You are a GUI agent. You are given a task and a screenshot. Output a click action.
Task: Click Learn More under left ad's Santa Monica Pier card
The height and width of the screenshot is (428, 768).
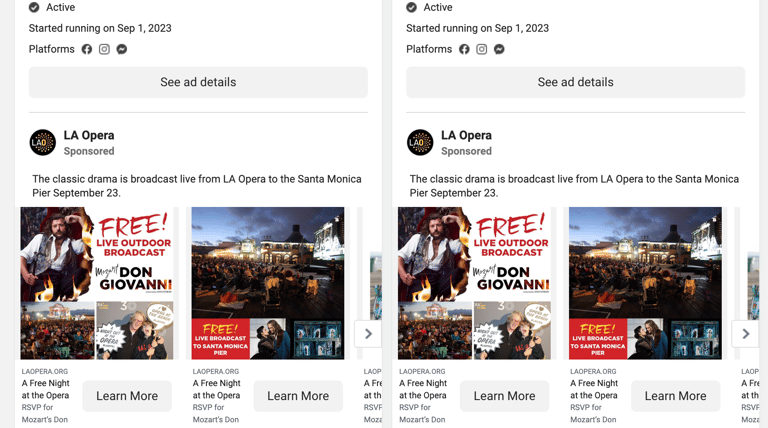[298, 396]
